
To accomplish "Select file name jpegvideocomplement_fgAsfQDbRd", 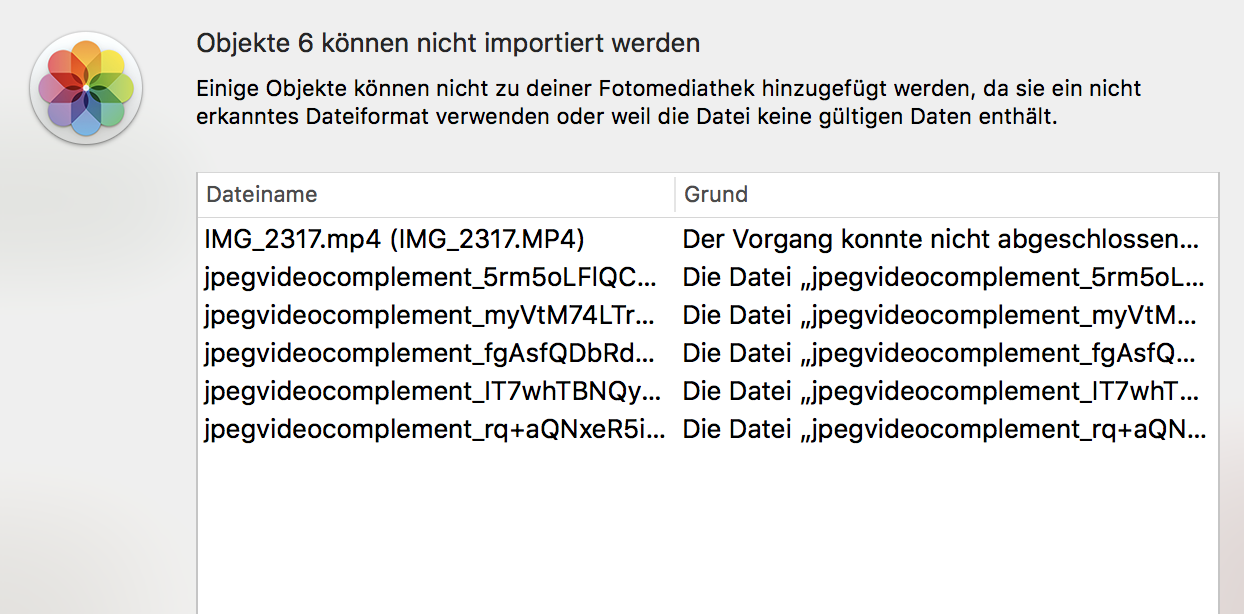I will pos(431,354).
